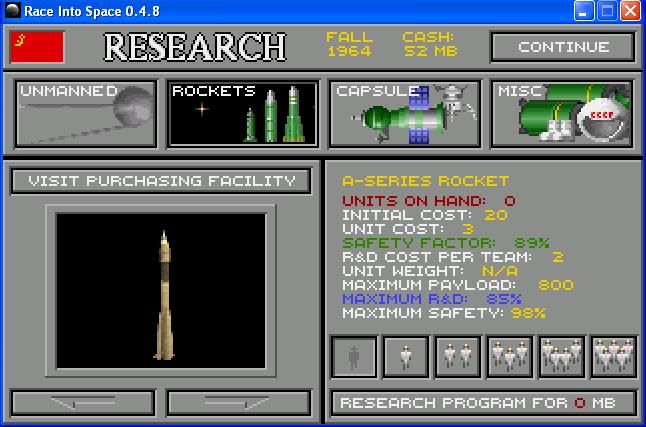Assign one research team
The image size is (646, 427).
tap(406, 357)
